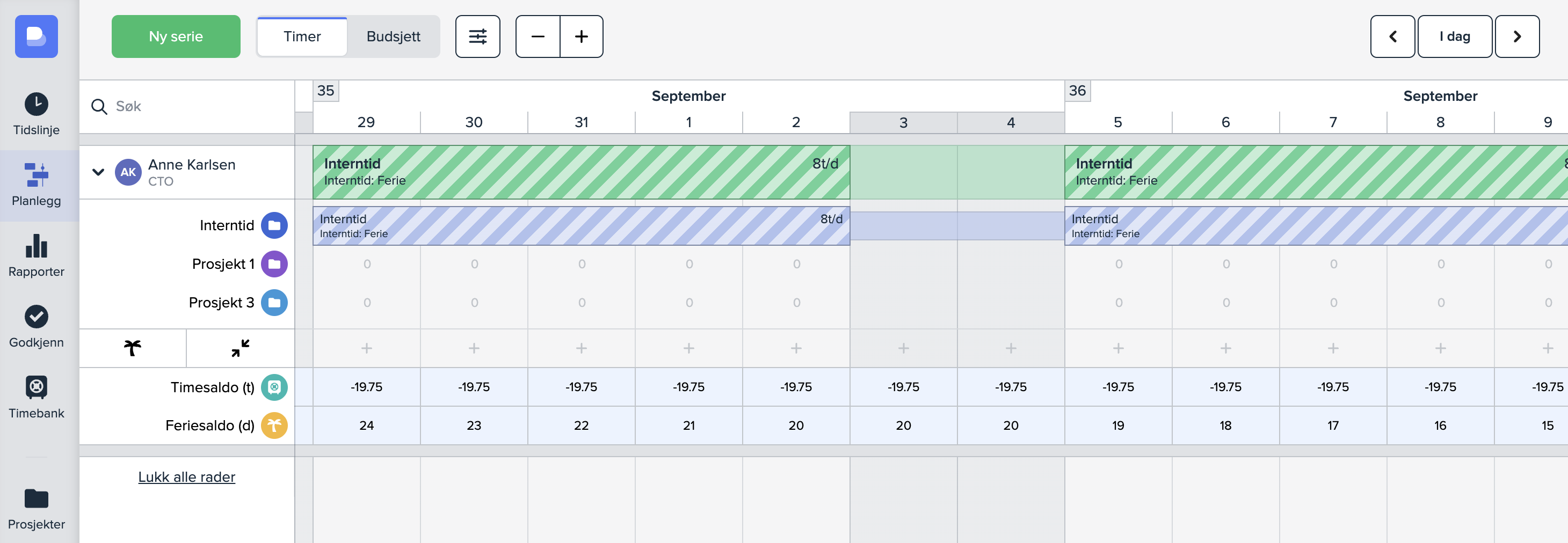Open the filter settings sliders button
This screenshot has width=1568, height=543.
click(477, 36)
